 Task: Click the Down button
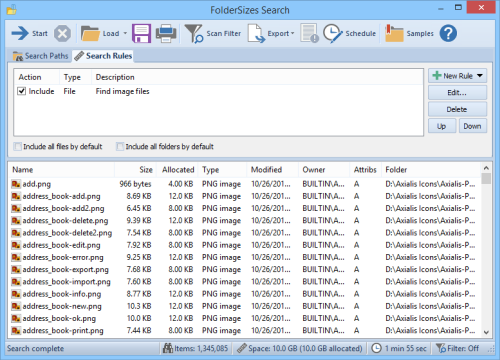pos(473,126)
